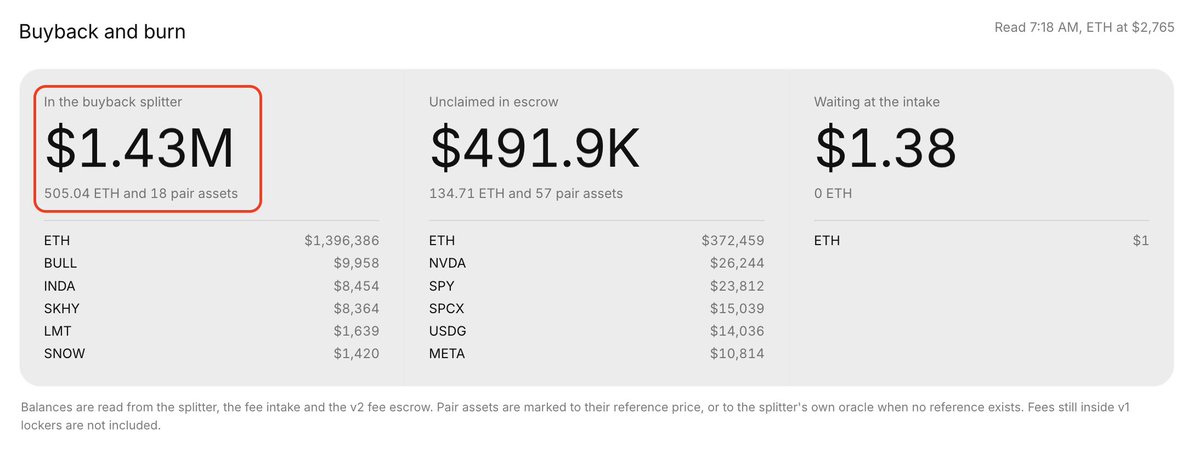Screen dimensions: 1199x453
Task: Select the BULL row in splitter list
Action: click(x=212, y=263)
